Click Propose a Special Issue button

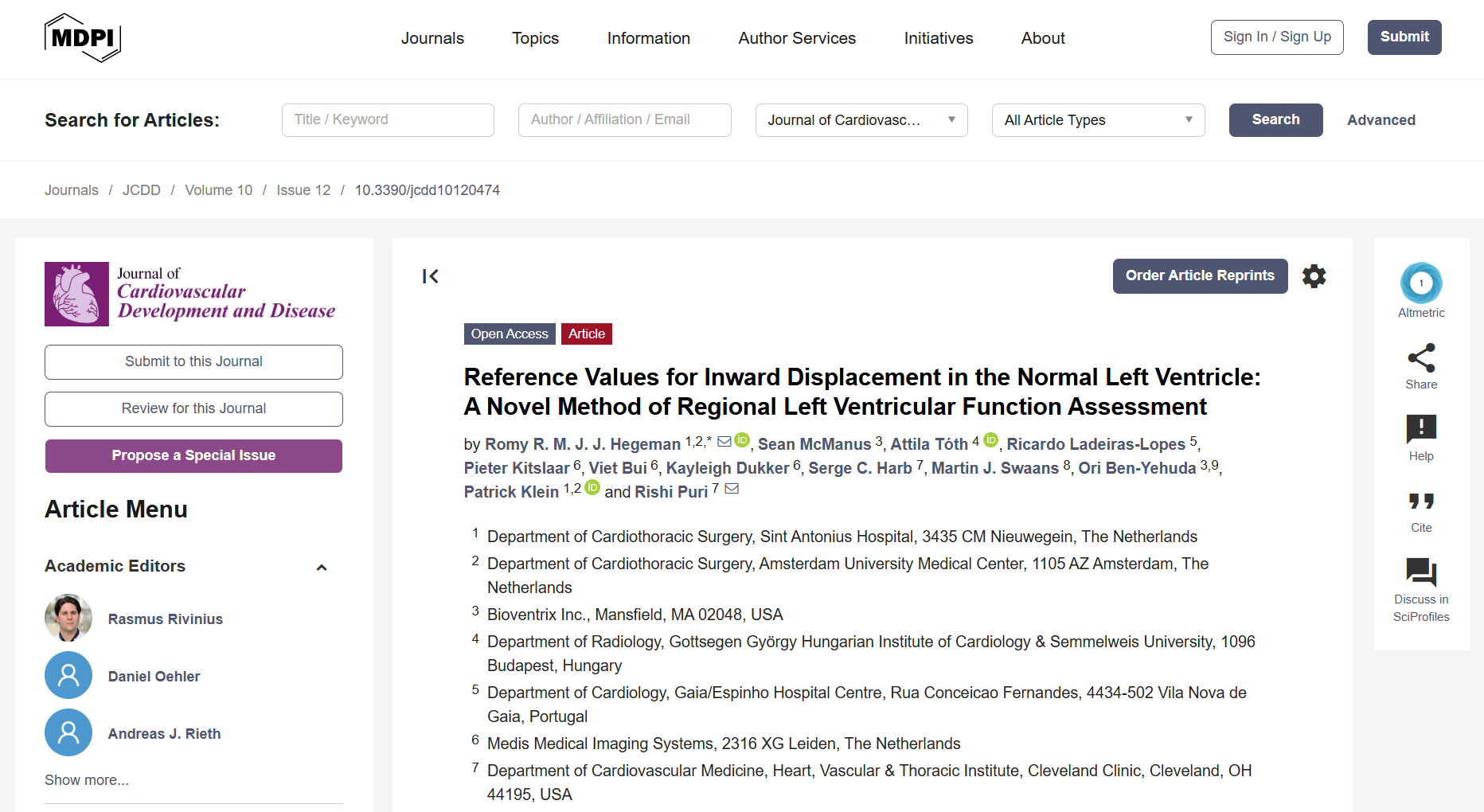click(x=193, y=456)
